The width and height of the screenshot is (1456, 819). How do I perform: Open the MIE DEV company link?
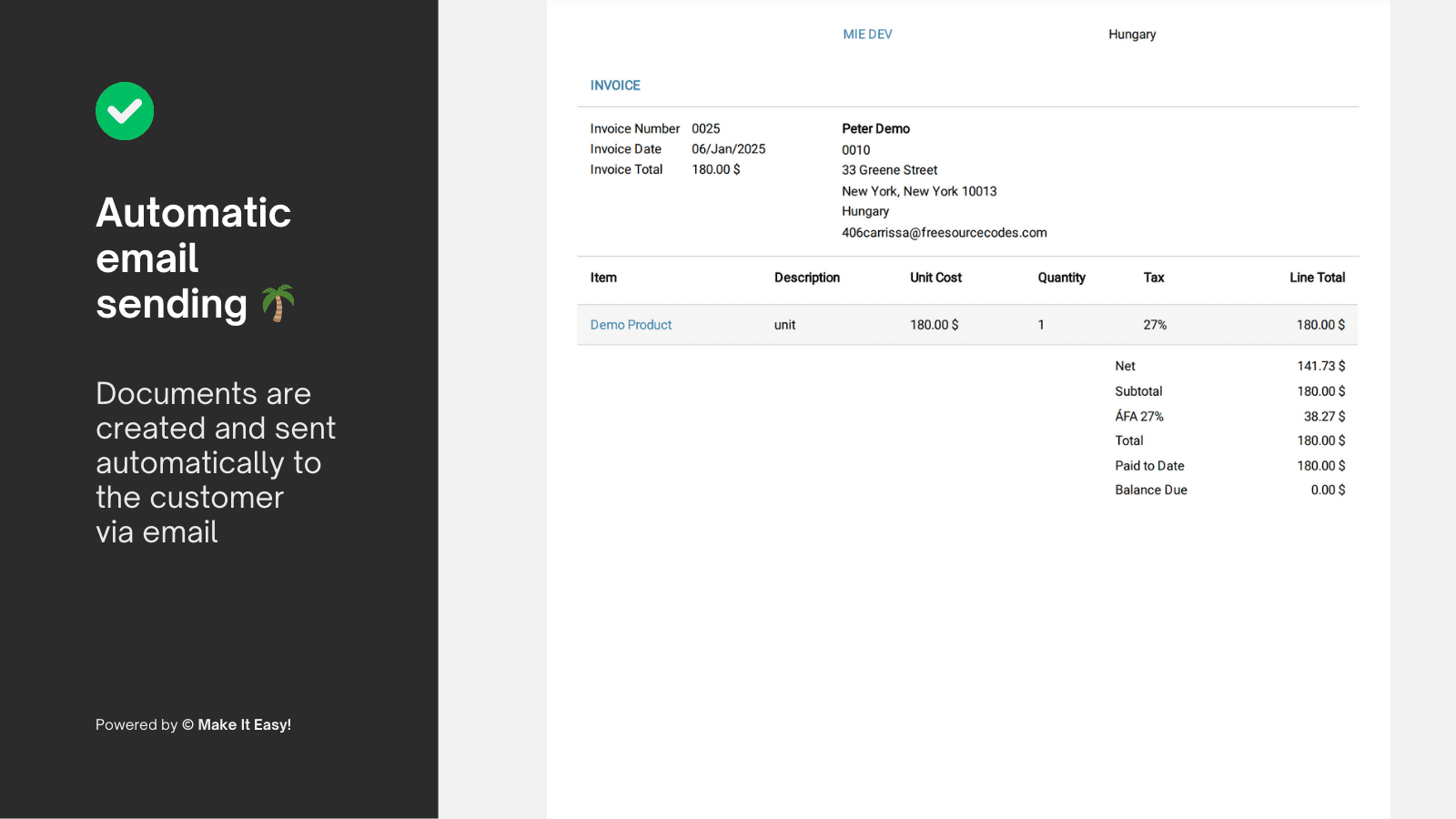click(867, 35)
